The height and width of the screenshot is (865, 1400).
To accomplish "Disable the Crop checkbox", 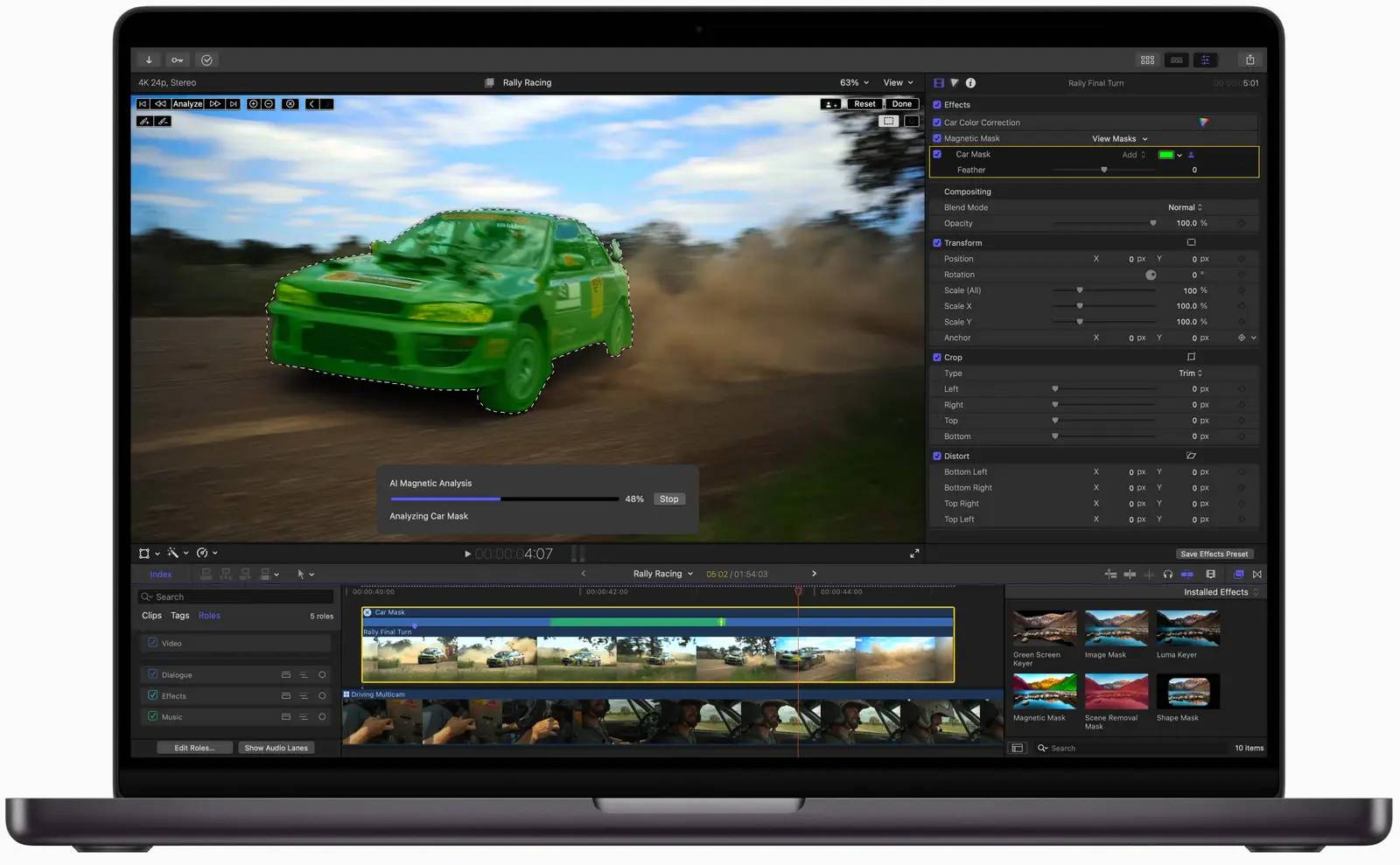I will [937, 358].
